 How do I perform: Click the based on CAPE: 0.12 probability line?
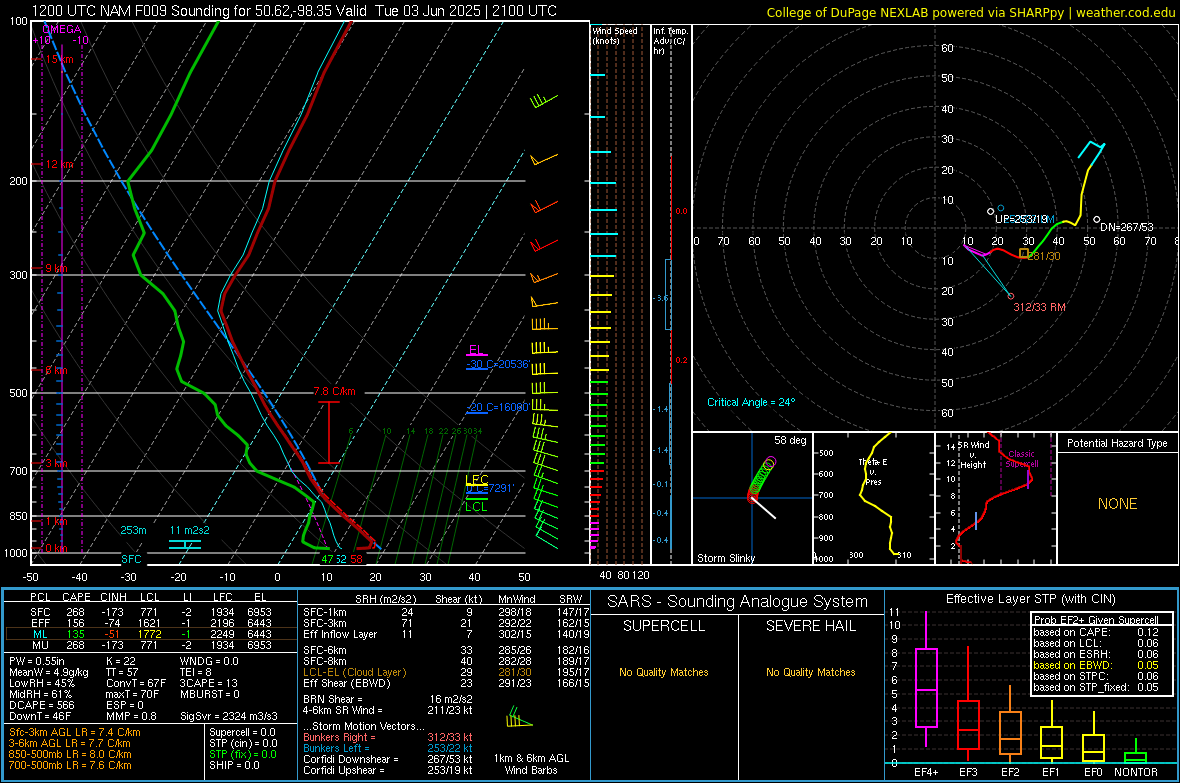1096,632
